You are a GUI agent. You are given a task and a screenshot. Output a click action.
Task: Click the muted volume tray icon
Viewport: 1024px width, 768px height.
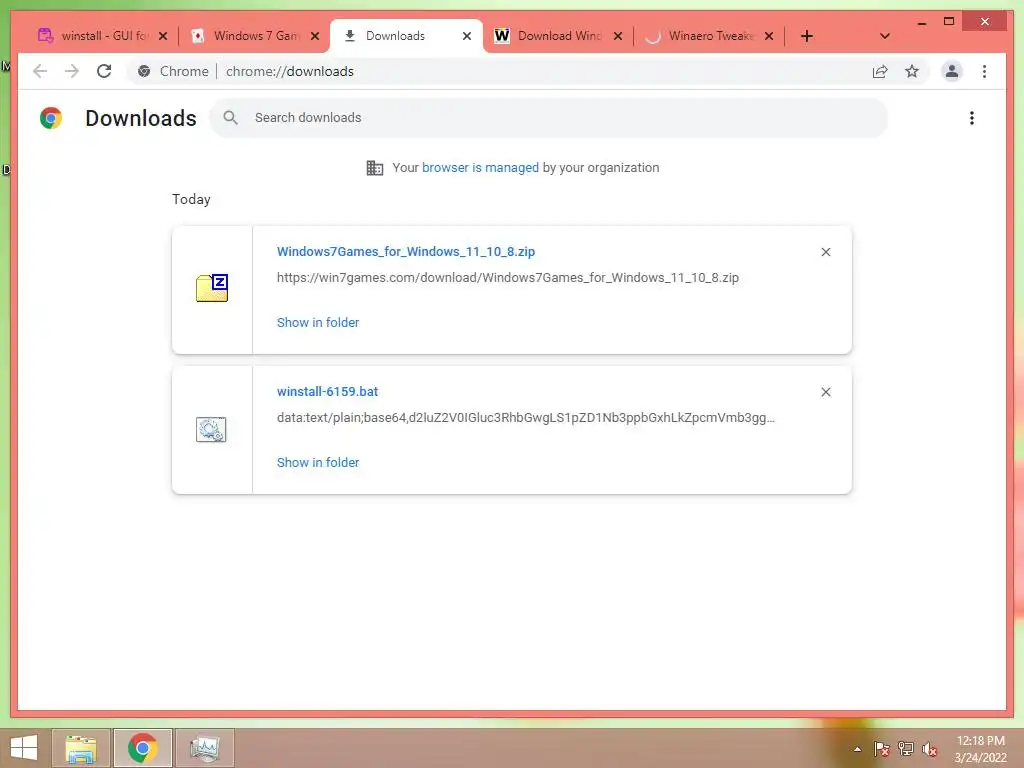929,749
